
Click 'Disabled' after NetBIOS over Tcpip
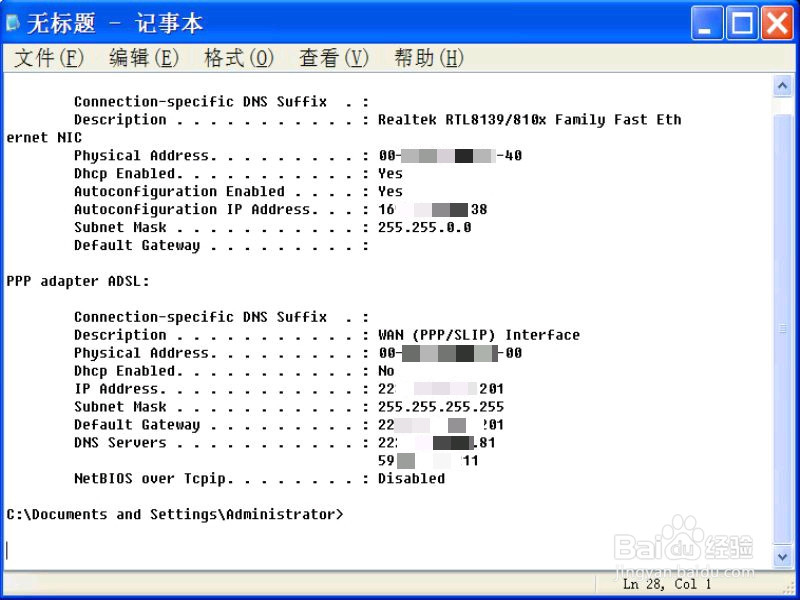click(x=411, y=479)
